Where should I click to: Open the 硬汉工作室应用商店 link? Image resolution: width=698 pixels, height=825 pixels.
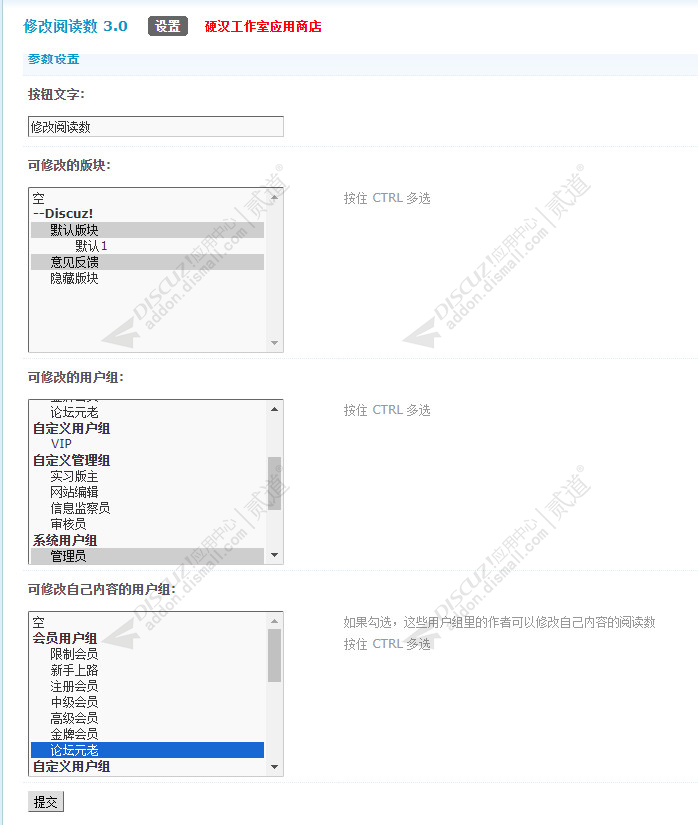click(x=263, y=26)
